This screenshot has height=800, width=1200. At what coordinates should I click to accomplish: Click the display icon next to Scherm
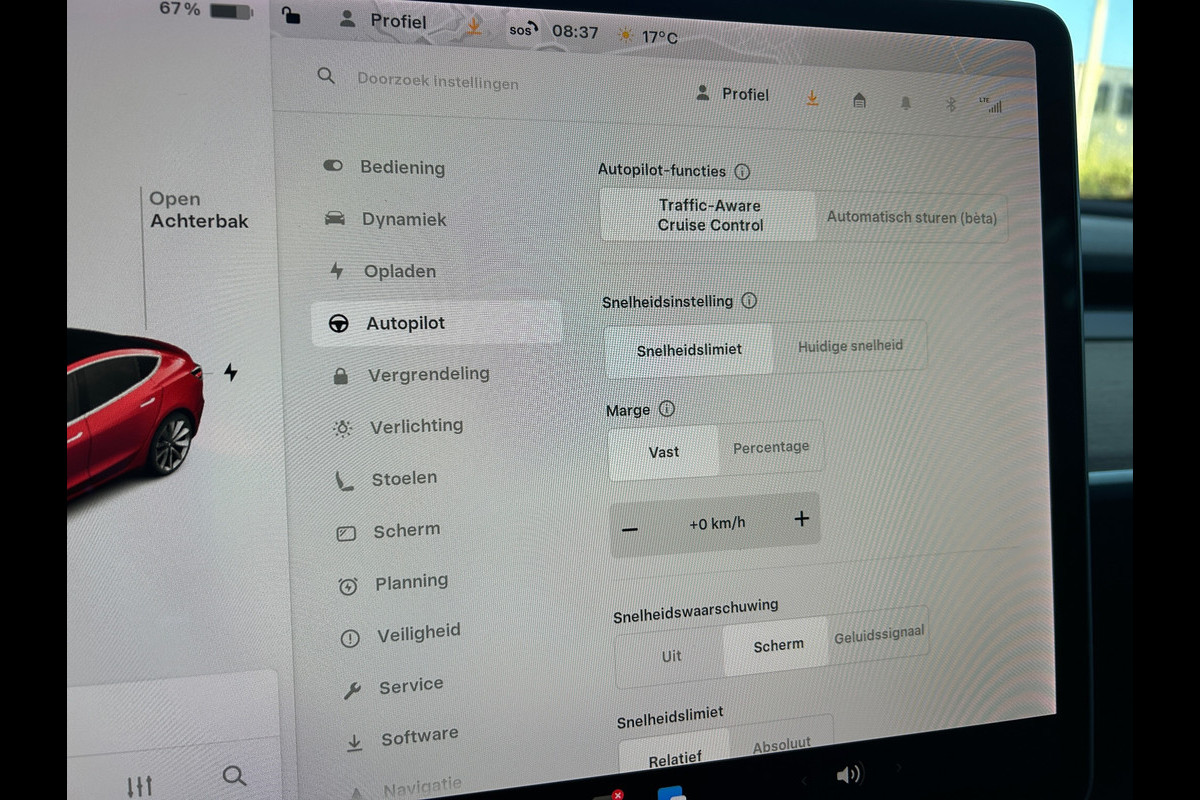pos(346,534)
